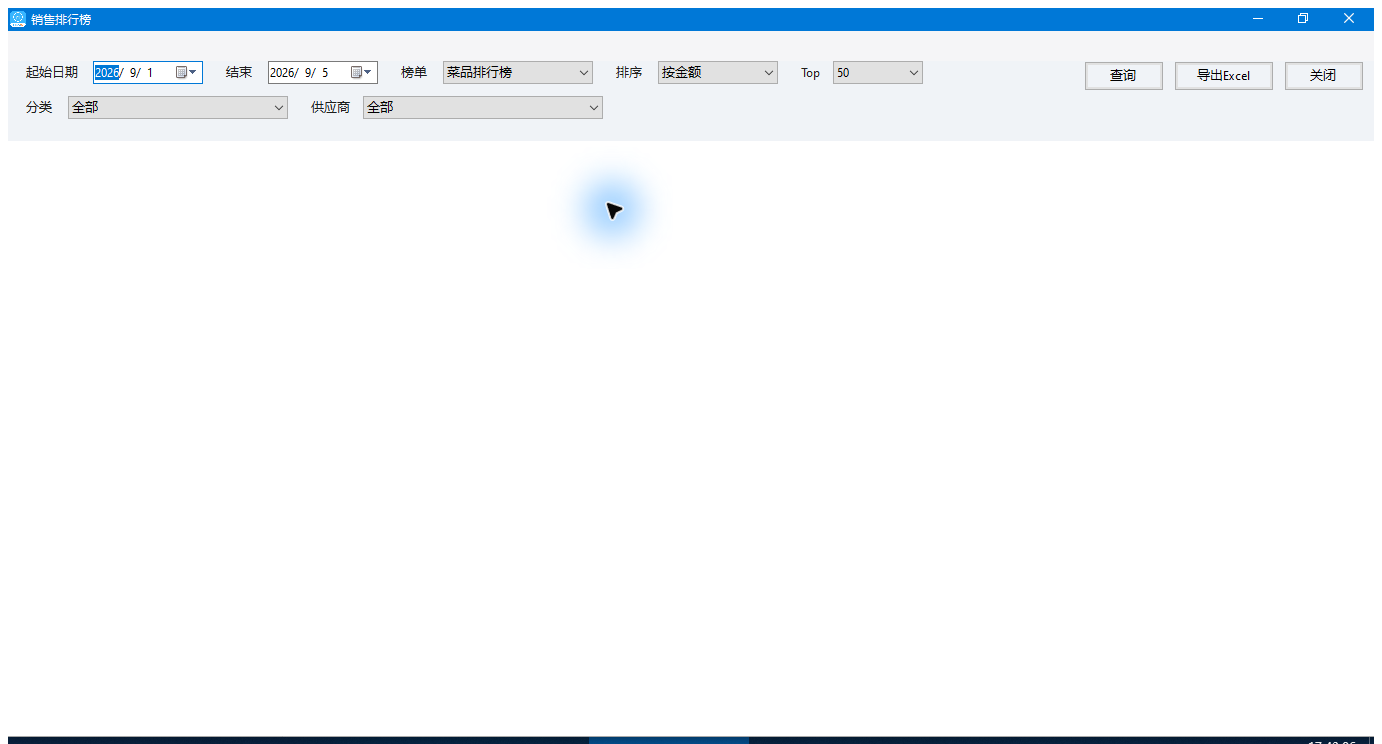This screenshot has width=1382, height=744.
Task: Restore down the 销售排行榜 window
Action: (1303, 19)
